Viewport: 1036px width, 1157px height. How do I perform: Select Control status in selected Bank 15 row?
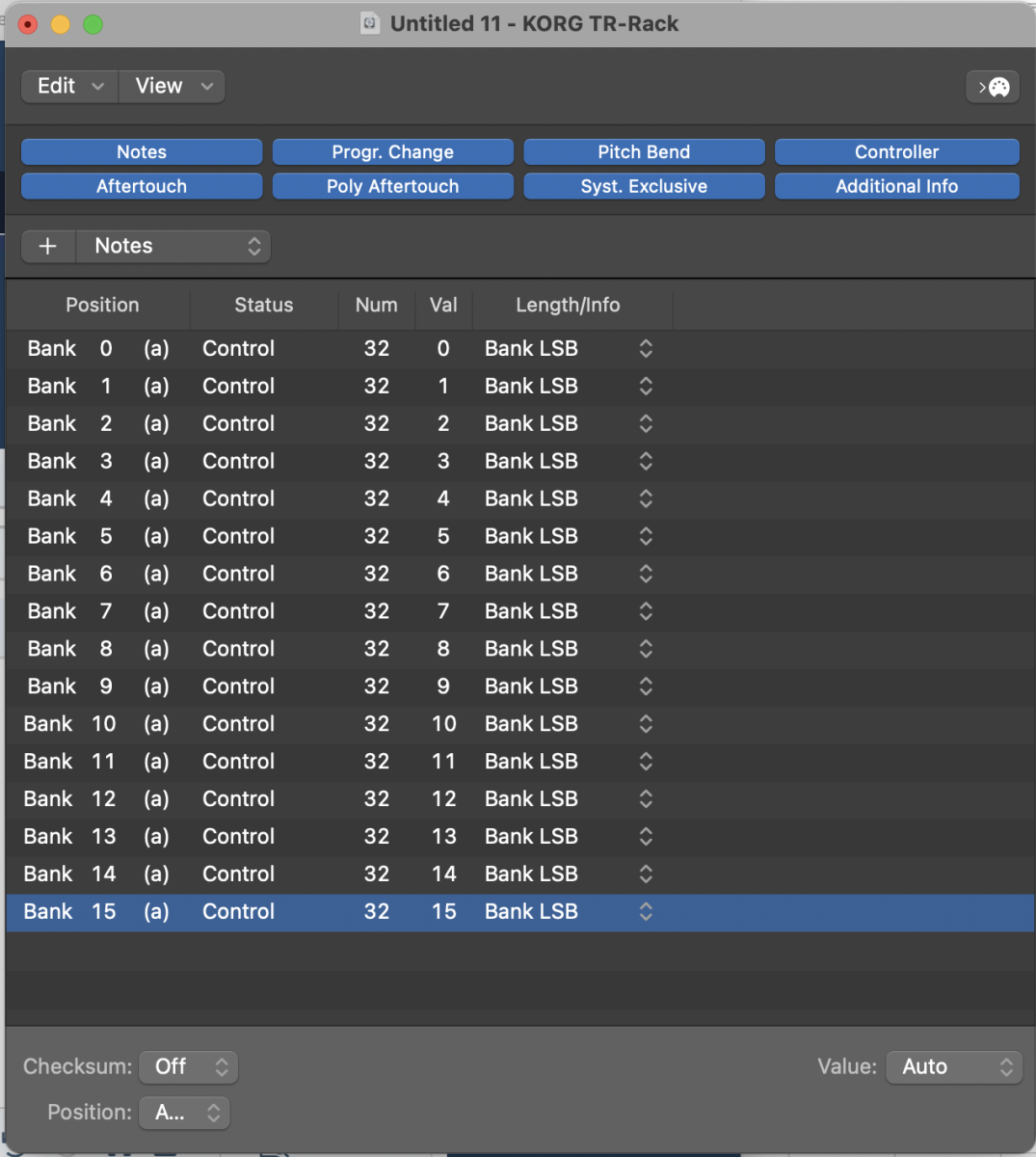[x=238, y=913]
